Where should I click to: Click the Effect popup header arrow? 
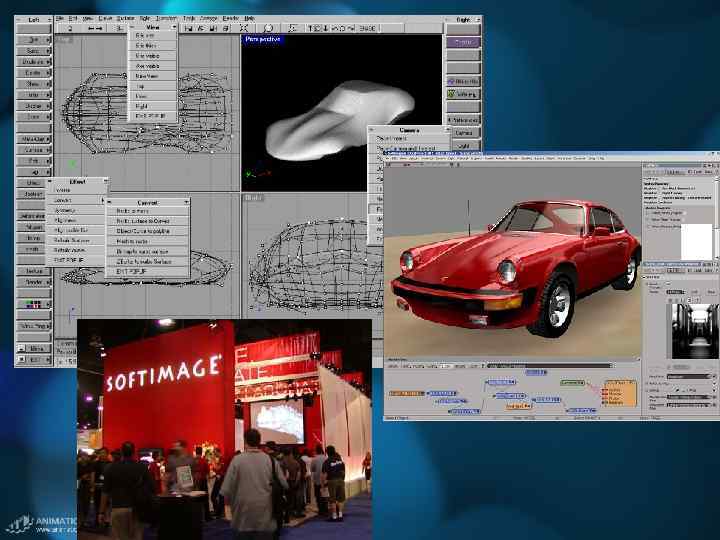[106, 182]
